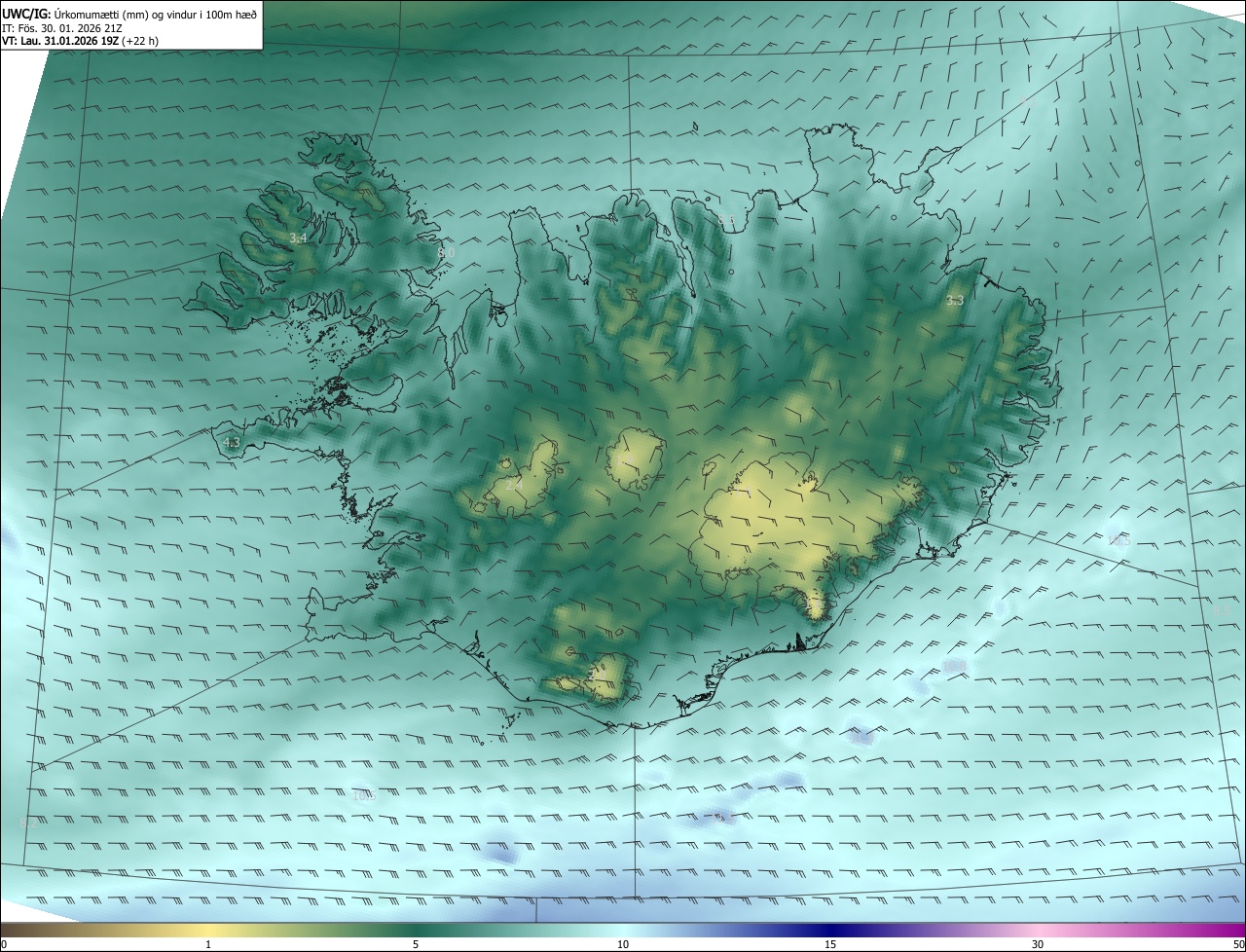Click the "8.0" value label on the map

(446, 252)
